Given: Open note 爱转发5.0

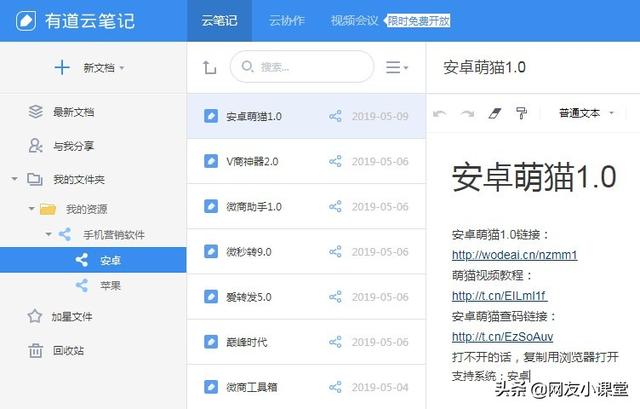Looking at the screenshot, I should coord(307,297).
